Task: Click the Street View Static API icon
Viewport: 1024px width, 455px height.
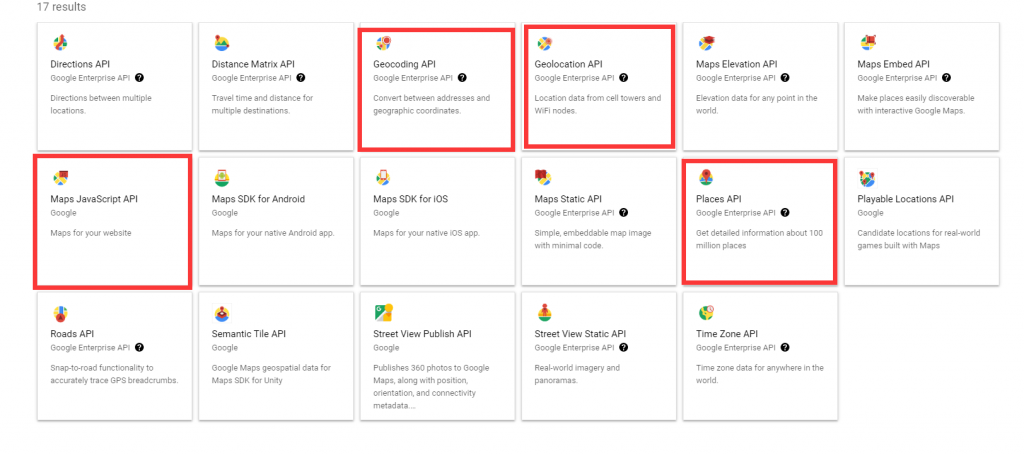Action: pos(544,312)
